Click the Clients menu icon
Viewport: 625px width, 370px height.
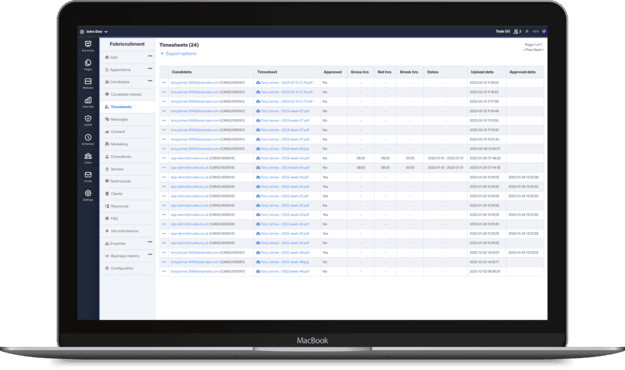(107, 194)
